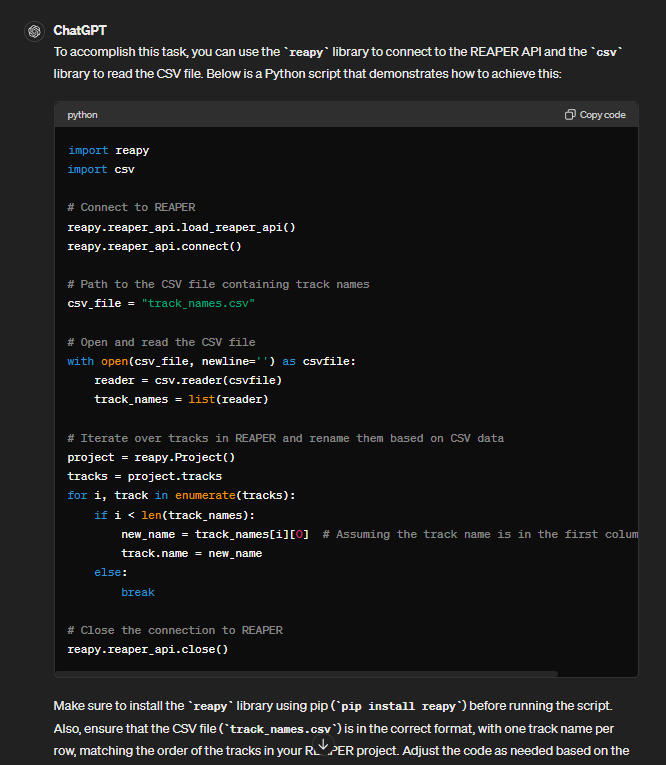The height and width of the screenshot is (765, 666).
Task: Click the 'break' keyword in the code
Action: [138, 592]
